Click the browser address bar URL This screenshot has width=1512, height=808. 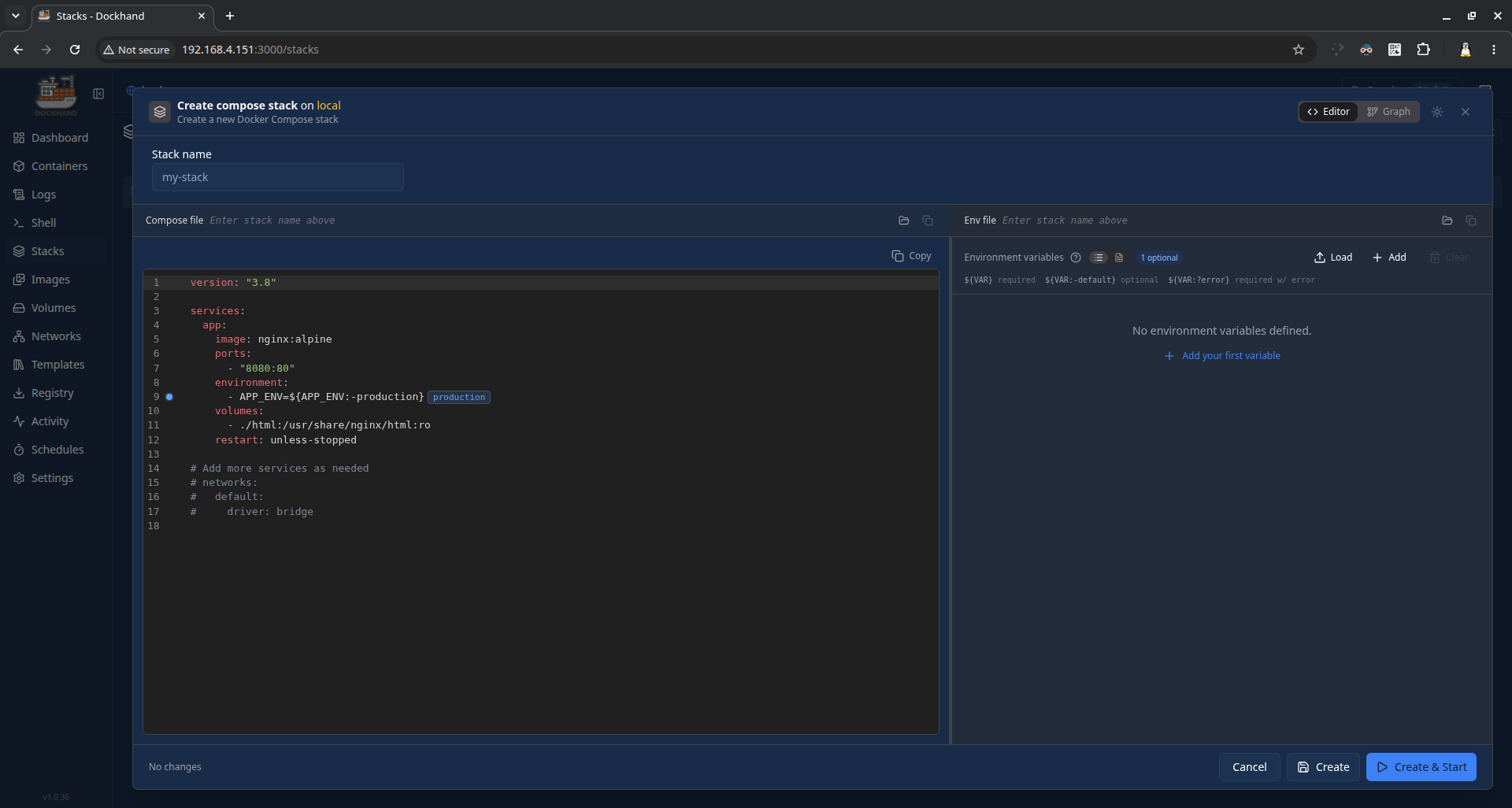(x=250, y=50)
